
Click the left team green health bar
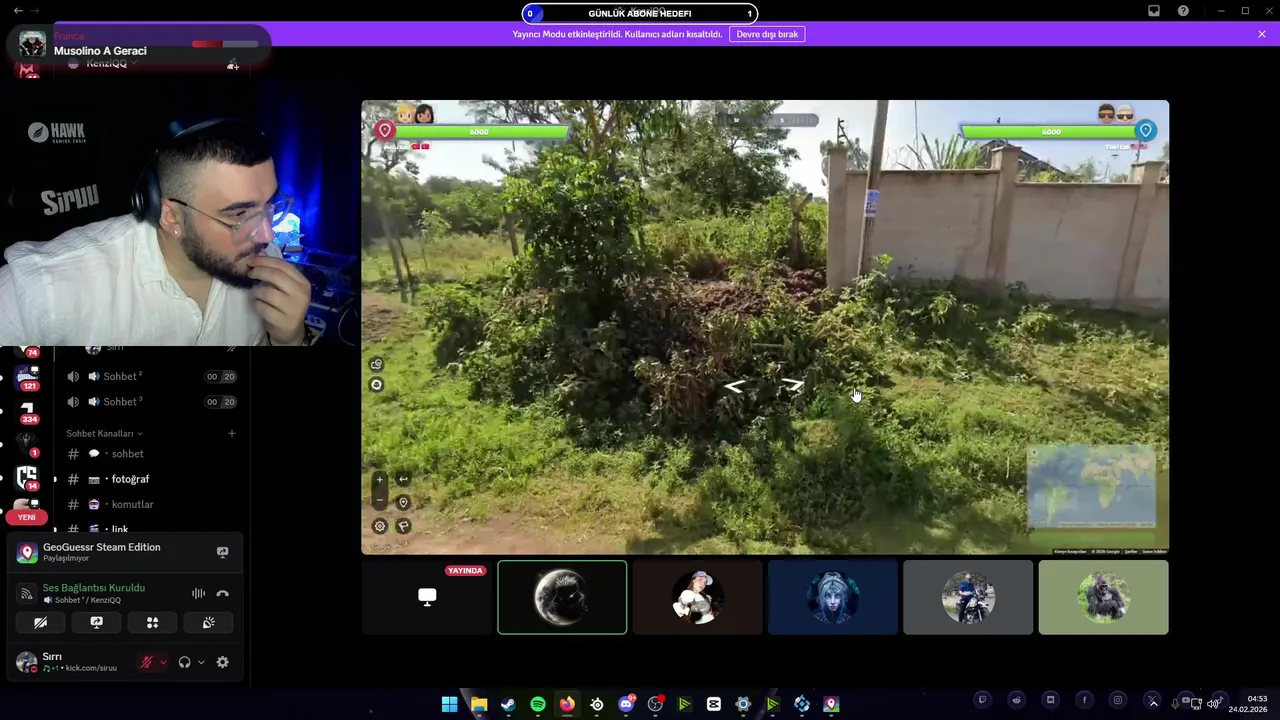(x=479, y=132)
